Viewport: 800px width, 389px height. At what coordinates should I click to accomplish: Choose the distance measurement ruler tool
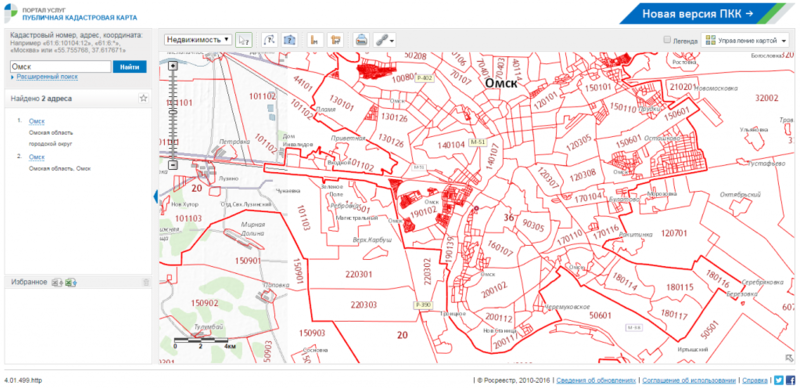point(315,40)
